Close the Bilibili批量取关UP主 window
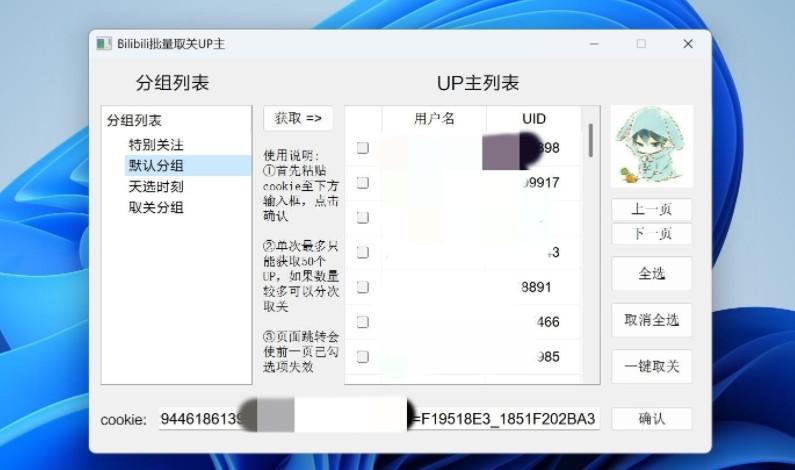This screenshot has width=795, height=470. [688, 44]
